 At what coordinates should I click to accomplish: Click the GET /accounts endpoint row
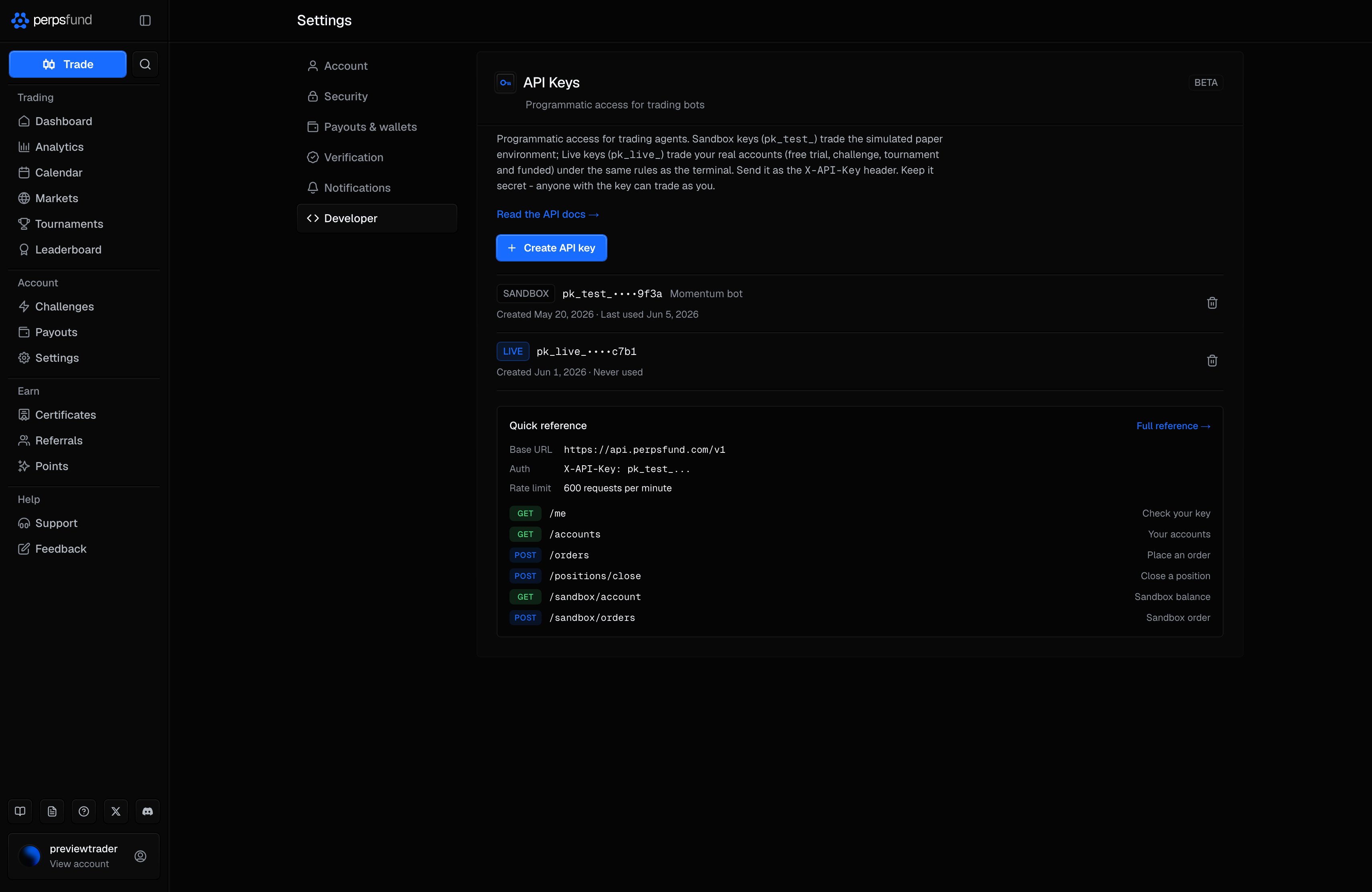860,534
